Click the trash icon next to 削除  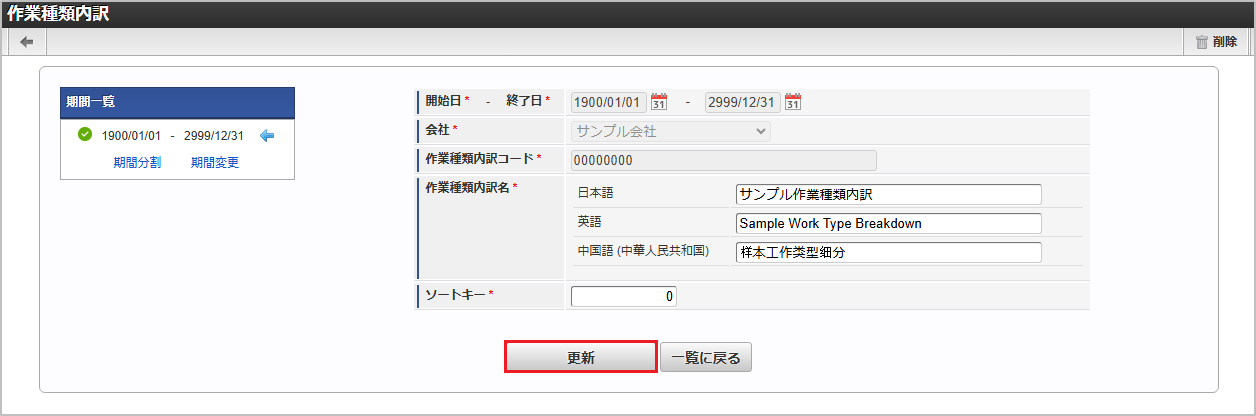(1201, 42)
